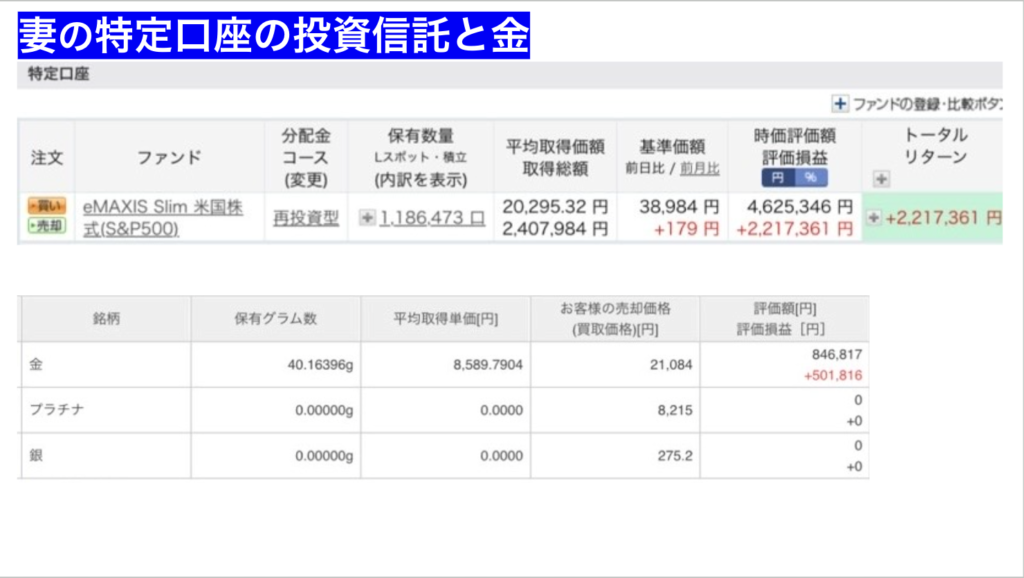Click the 銀 row name
1024x578 pixels.
[37, 455]
